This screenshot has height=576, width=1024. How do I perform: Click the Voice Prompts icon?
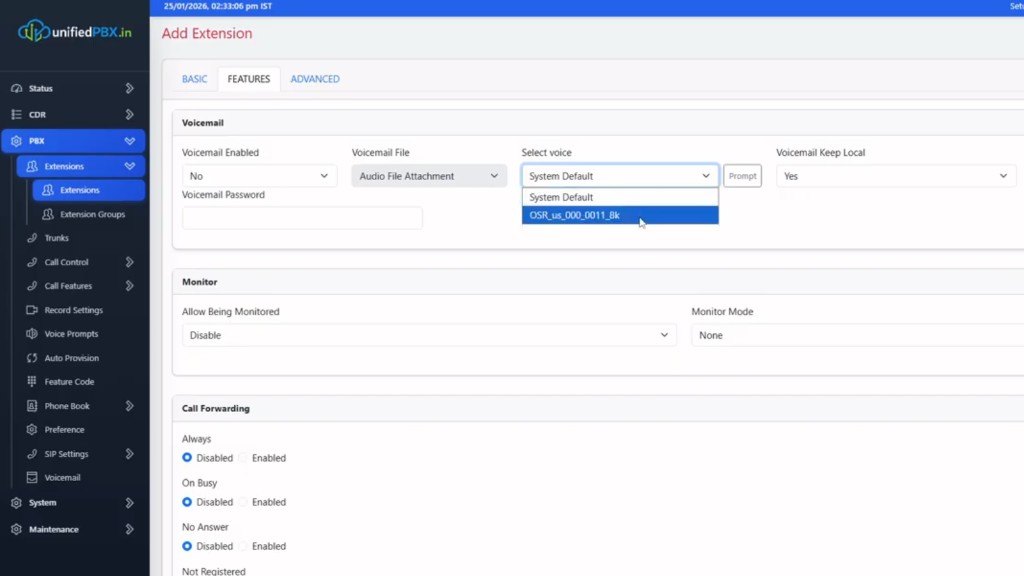(x=32, y=334)
